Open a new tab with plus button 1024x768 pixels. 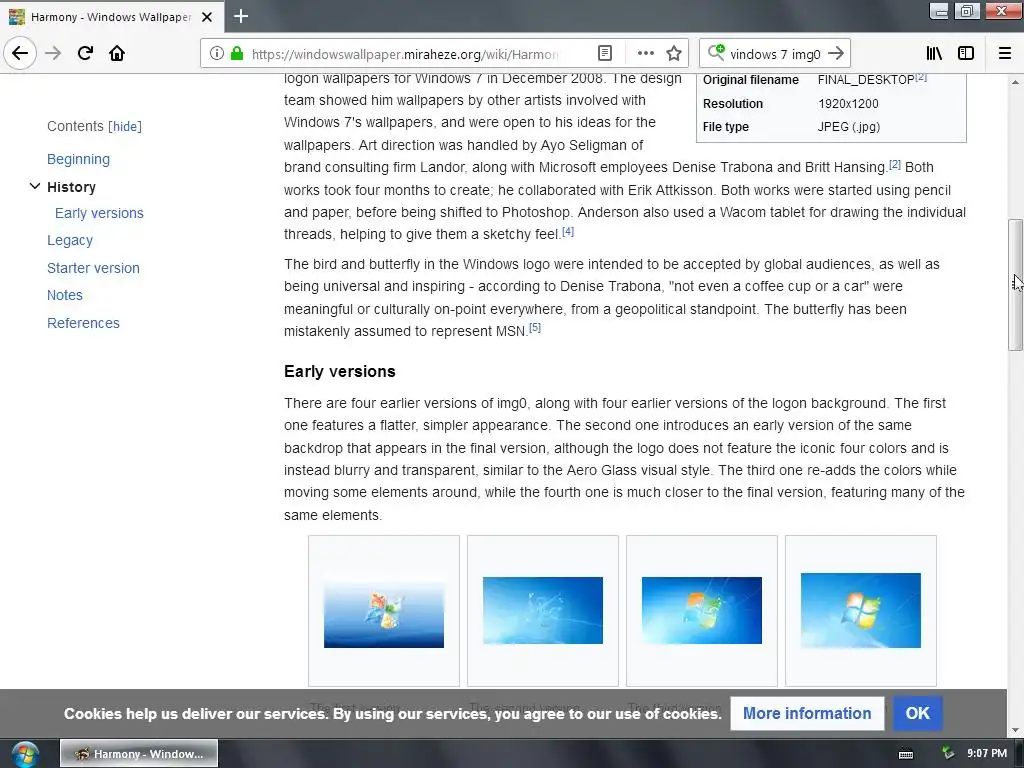coord(241,16)
